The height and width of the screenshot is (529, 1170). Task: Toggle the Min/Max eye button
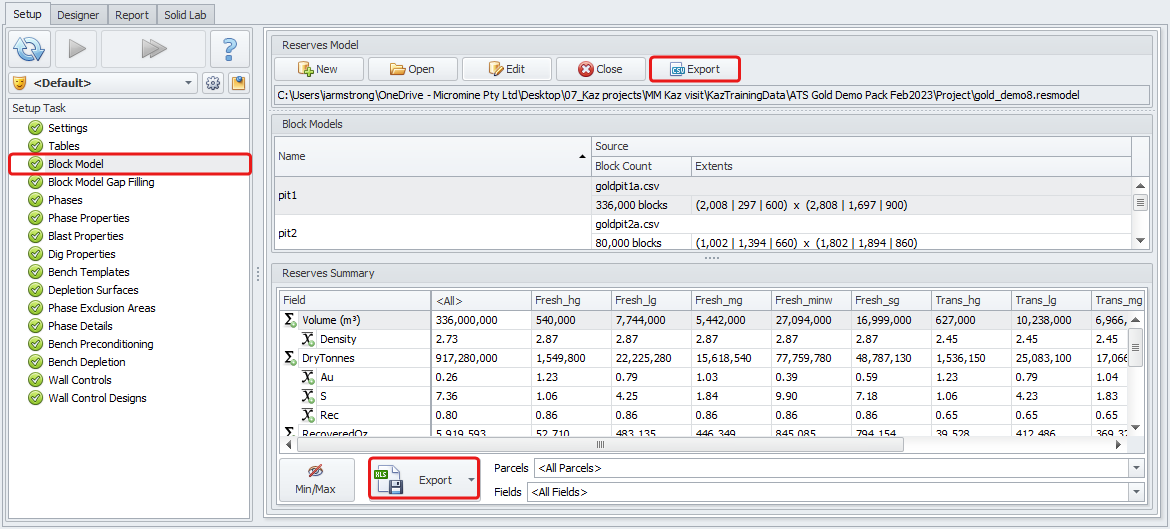click(316, 479)
